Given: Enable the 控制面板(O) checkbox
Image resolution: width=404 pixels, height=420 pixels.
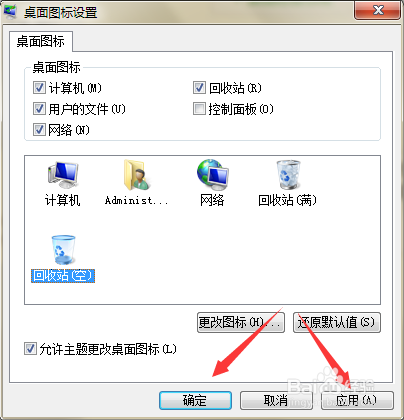Looking at the screenshot, I should 199,109.
